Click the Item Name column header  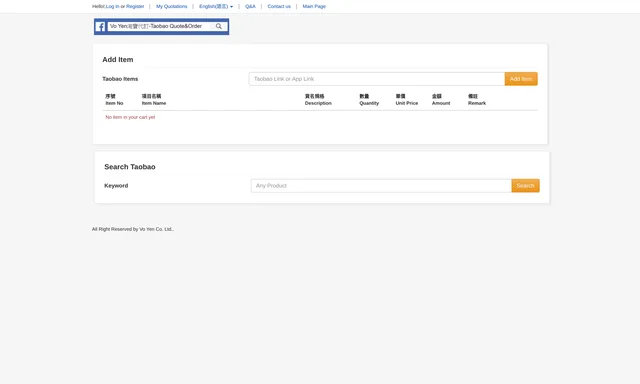point(154,100)
